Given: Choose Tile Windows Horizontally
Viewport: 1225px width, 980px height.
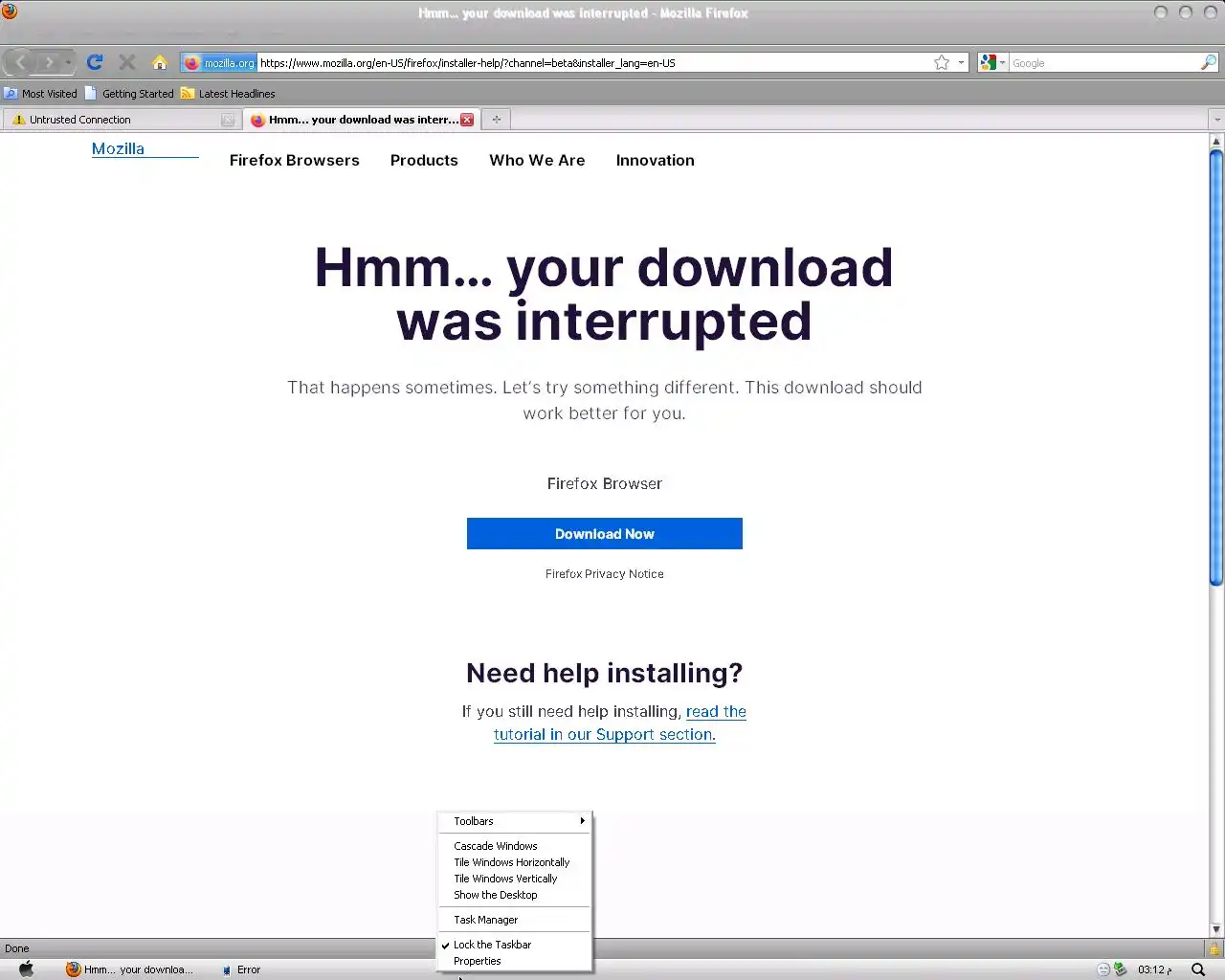Looking at the screenshot, I should (x=515, y=862).
